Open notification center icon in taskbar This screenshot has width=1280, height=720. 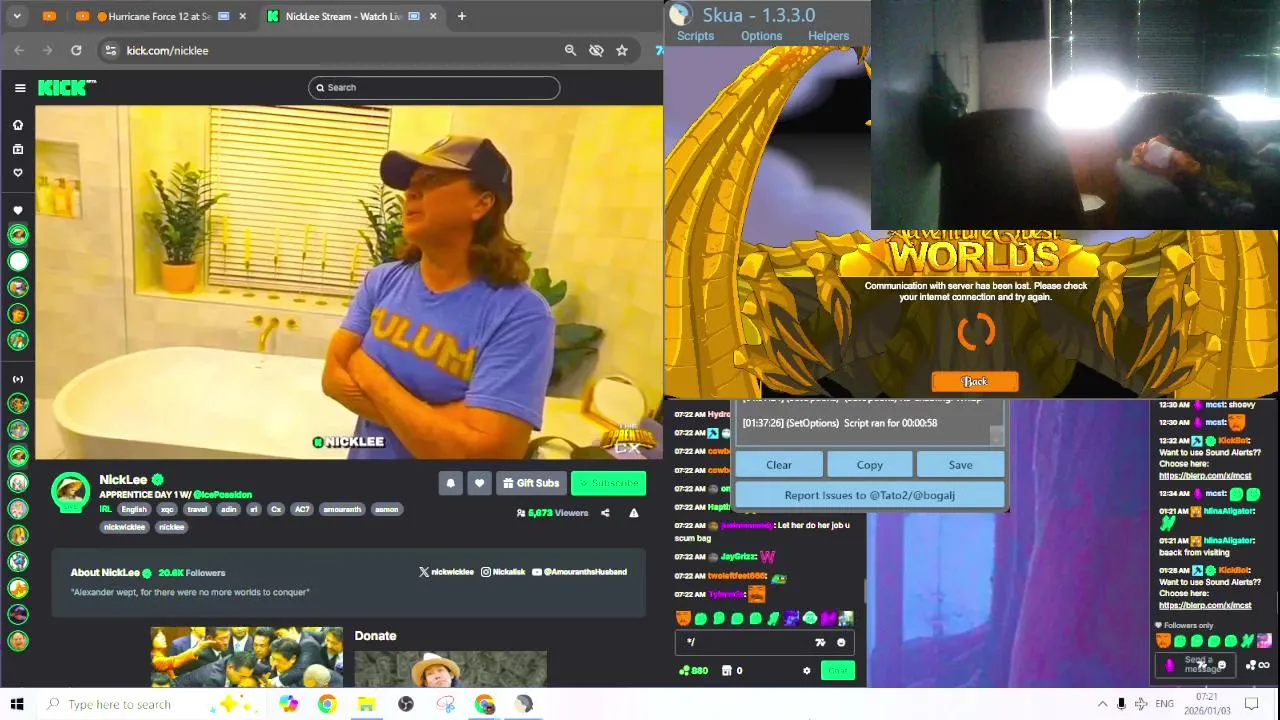[1251, 704]
